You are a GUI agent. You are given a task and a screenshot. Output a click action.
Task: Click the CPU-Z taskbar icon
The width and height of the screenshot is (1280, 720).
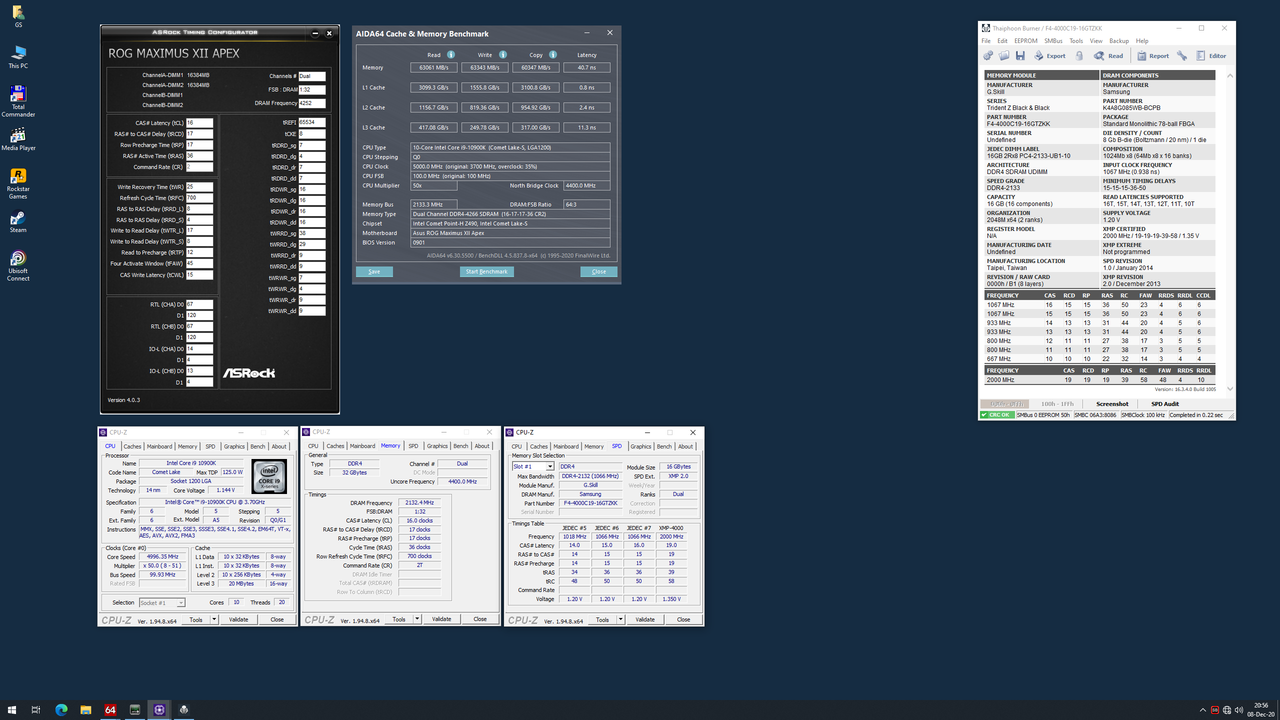pos(159,710)
